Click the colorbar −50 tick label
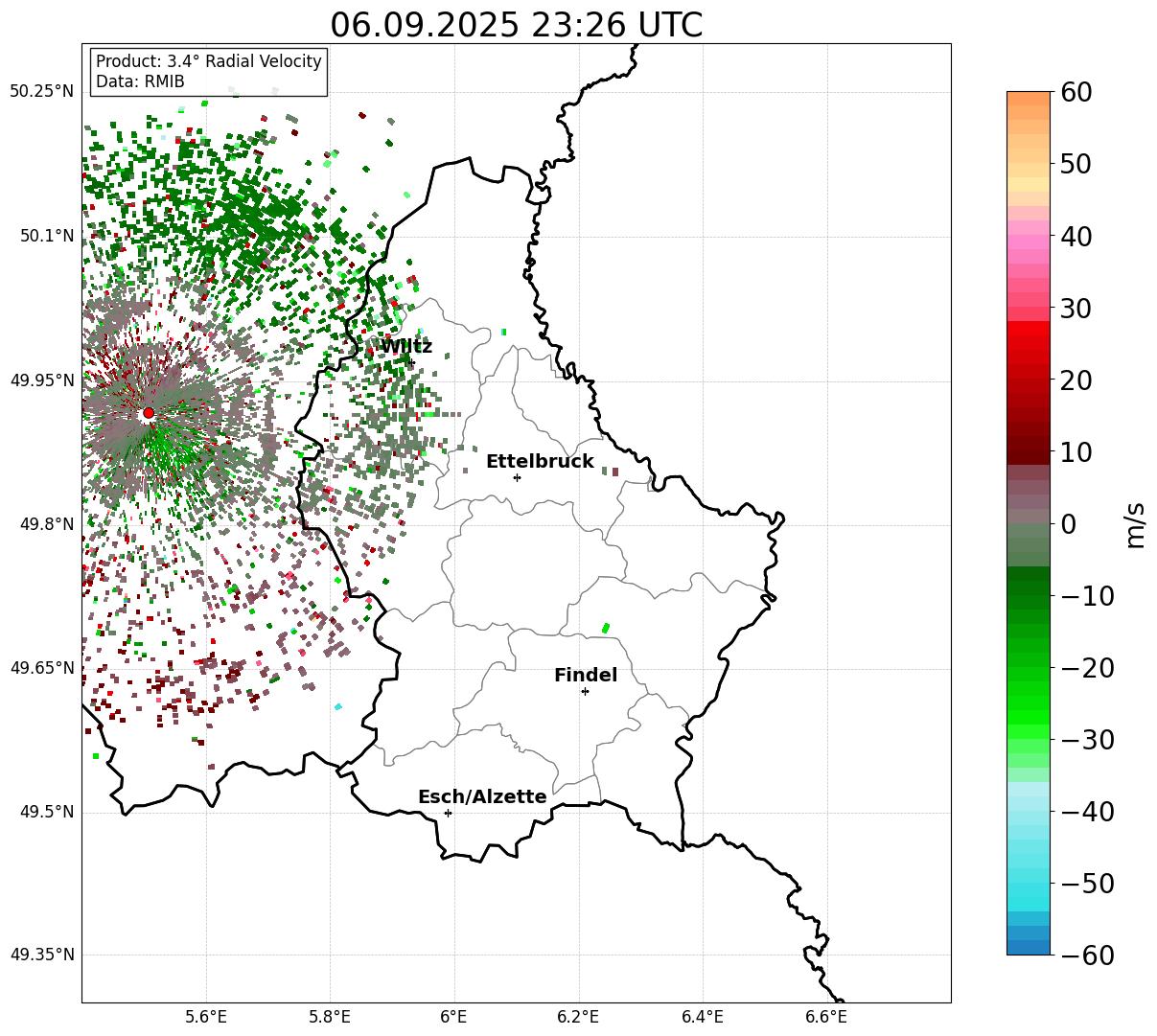Image resolution: width=1157 pixels, height=1036 pixels. pos(1086,884)
